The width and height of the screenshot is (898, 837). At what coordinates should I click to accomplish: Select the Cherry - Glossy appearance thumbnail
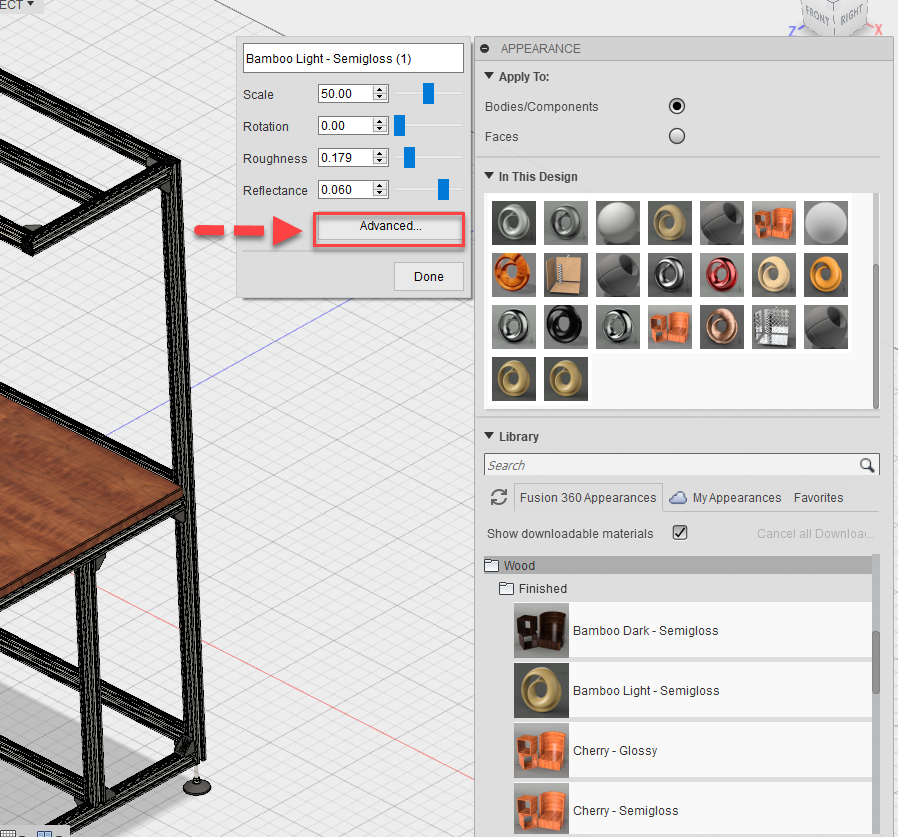point(541,750)
